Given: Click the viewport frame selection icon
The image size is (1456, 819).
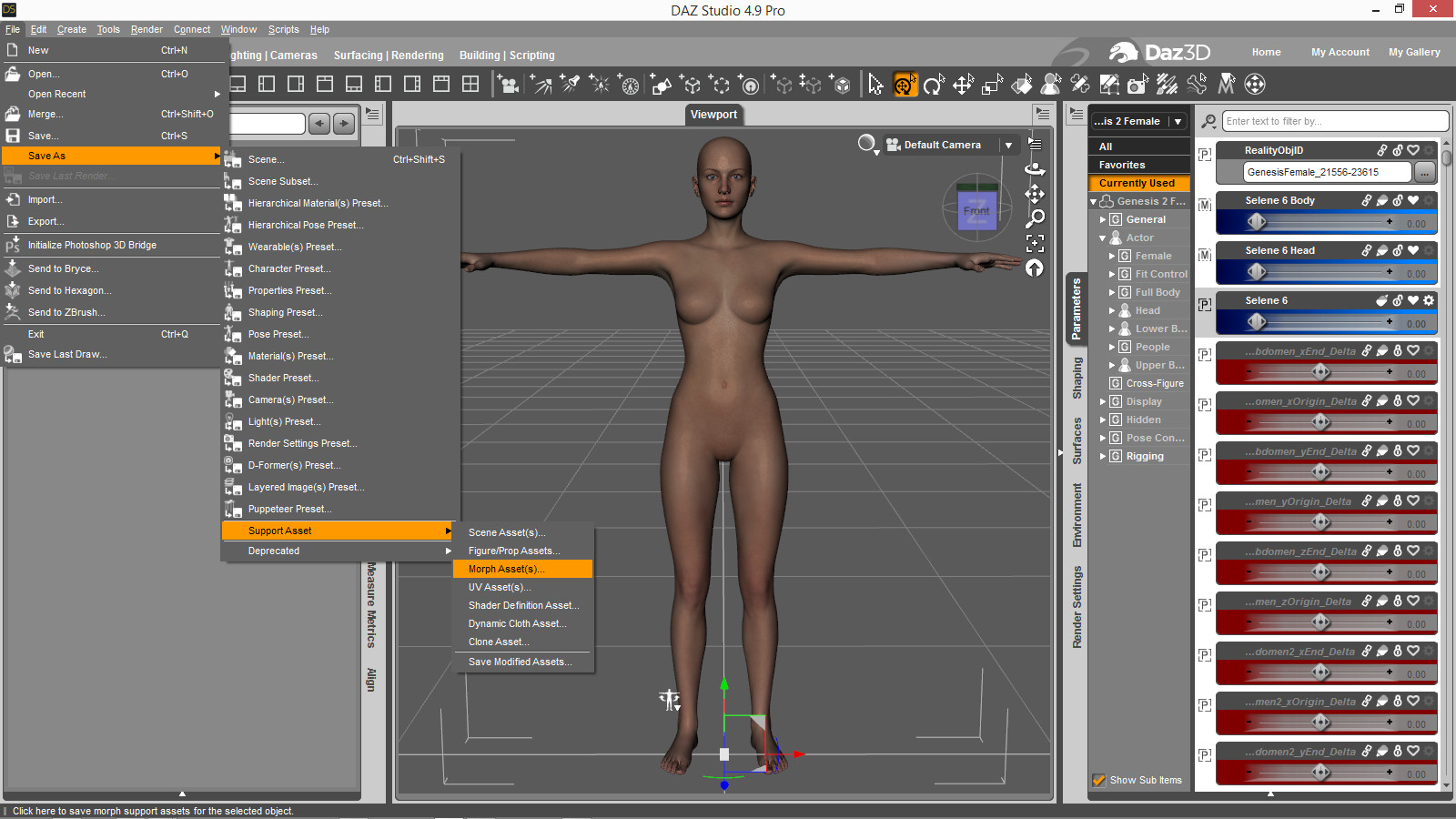Looking at the screenshot, I should click(x=1035, y=243).
